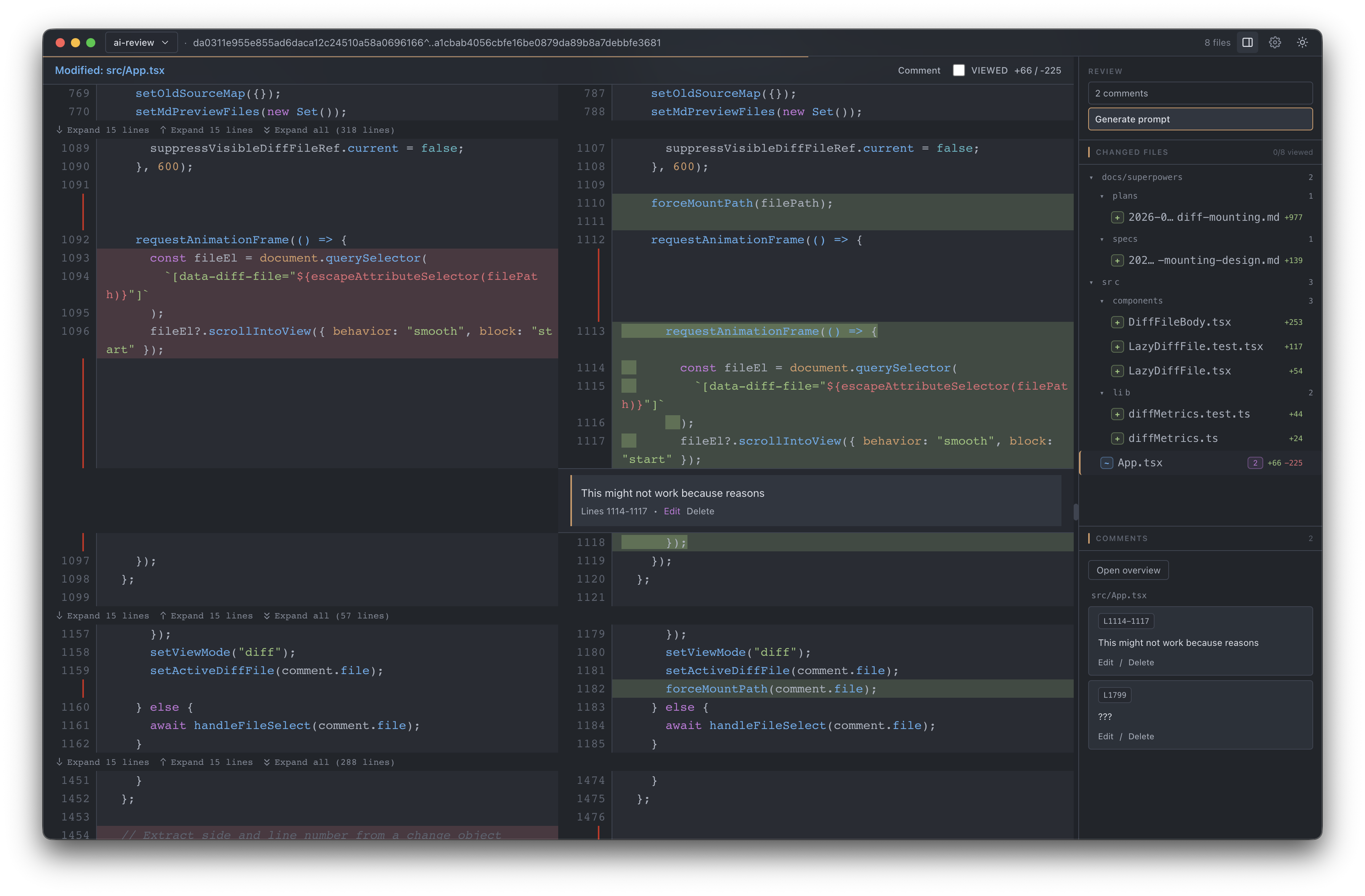Collapse the components folder
Viewport: 1365px width, 896px height.
click(x=1102, y=301)
